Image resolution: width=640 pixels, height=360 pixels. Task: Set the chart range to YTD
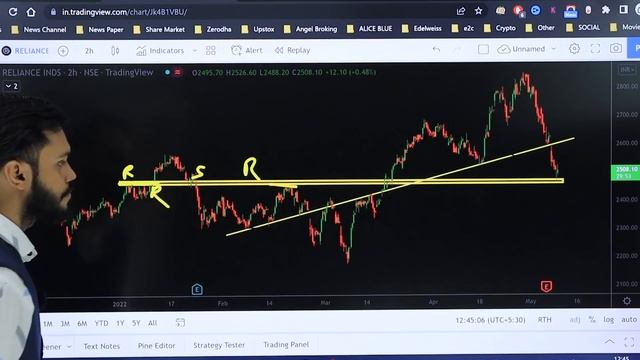coord(101,323)
